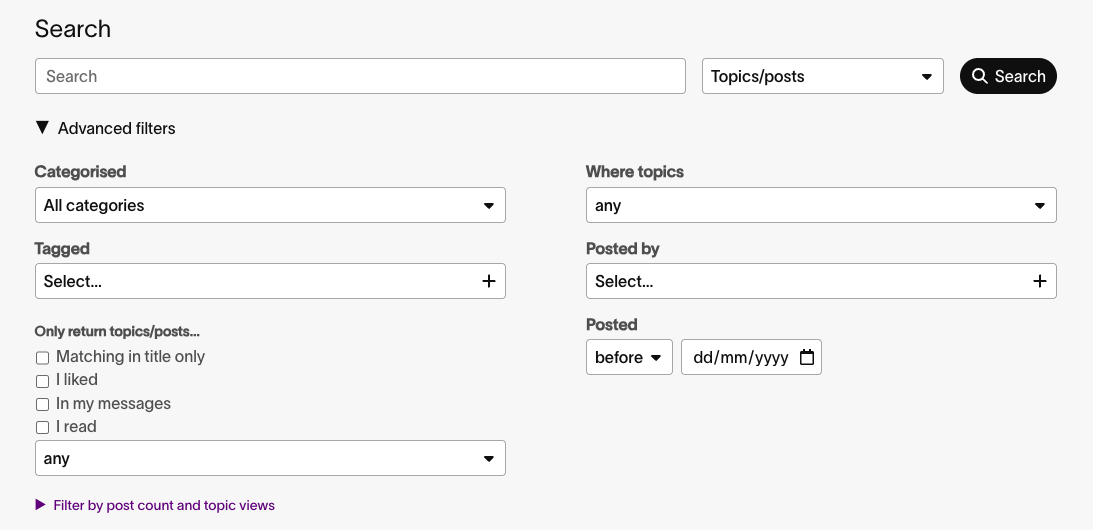
Task: Click the dd/mm/yyyy date input
Action: 740,357
